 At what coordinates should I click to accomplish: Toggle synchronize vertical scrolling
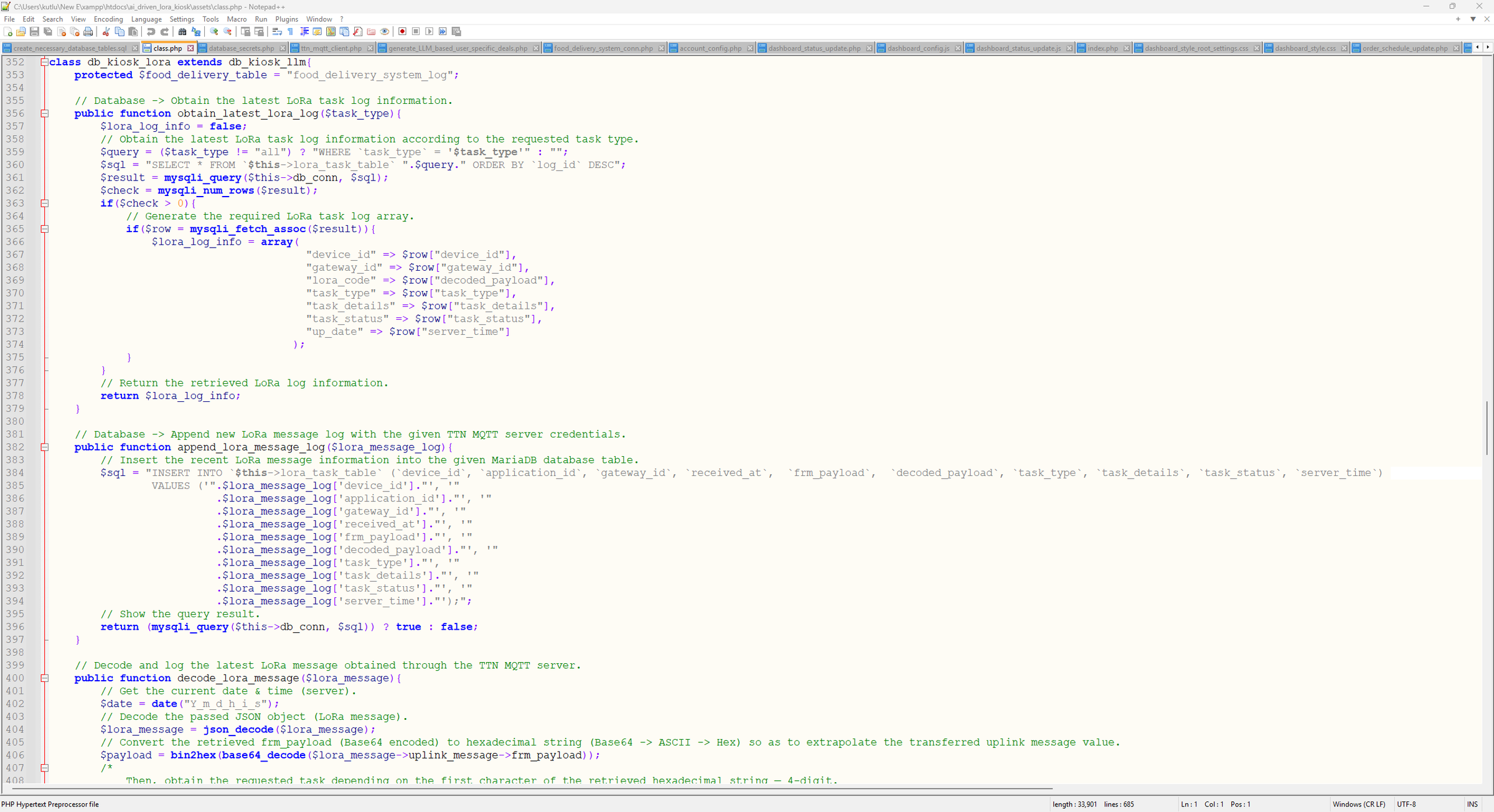(x=245, y=32)
